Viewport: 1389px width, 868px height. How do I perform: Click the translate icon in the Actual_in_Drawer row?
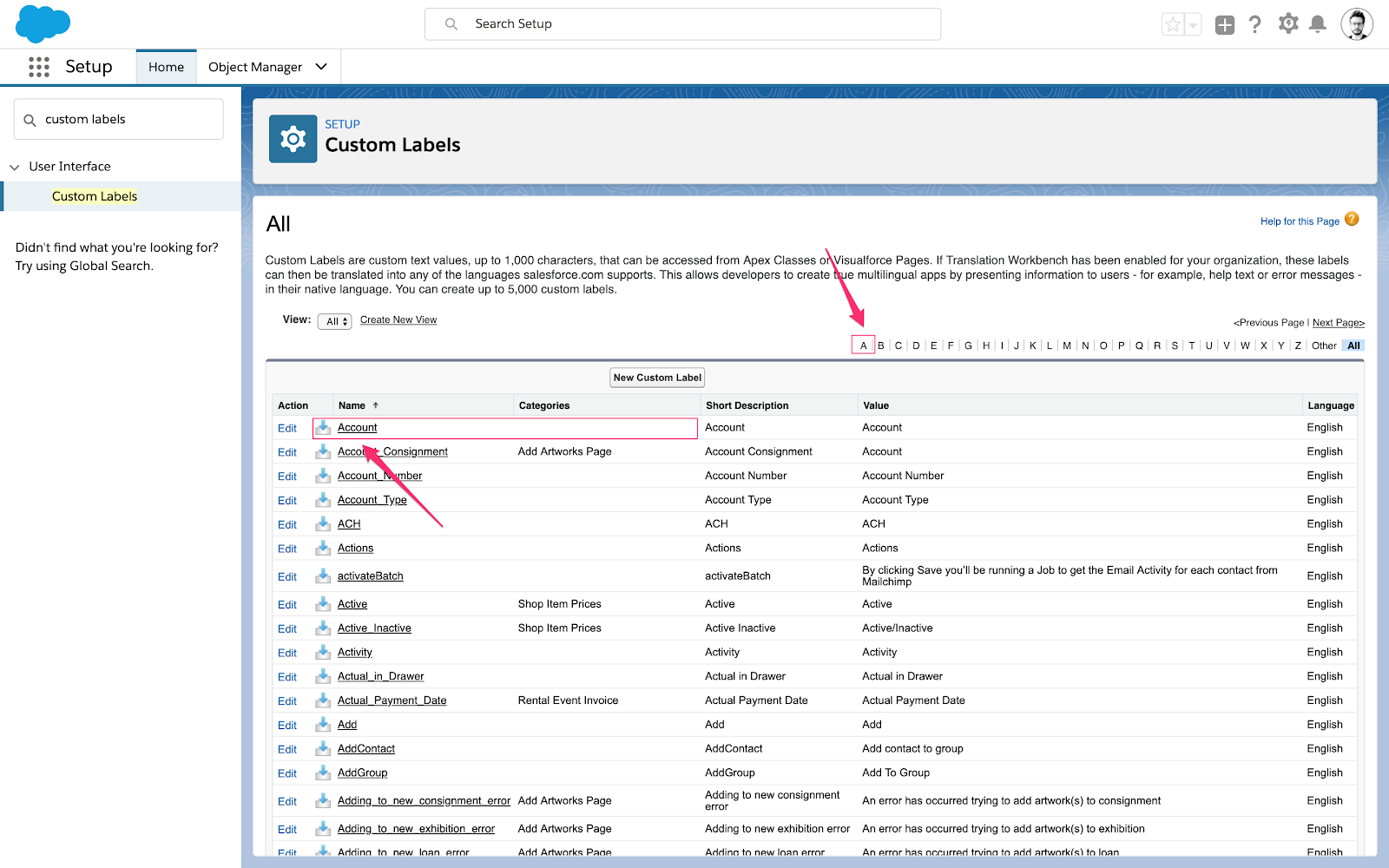[323, 676]
